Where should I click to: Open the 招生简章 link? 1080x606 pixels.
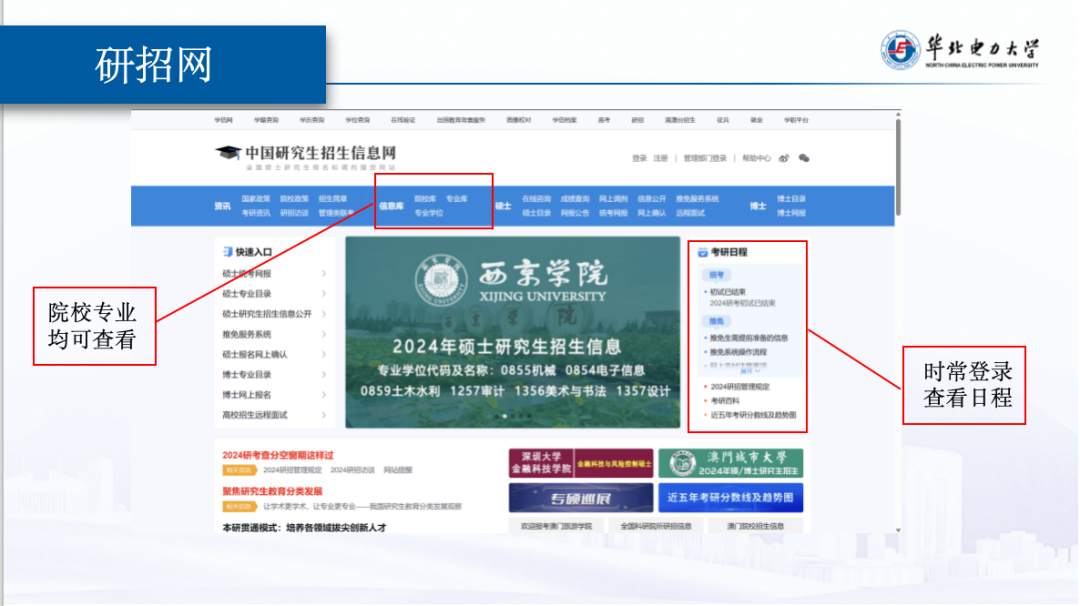tap(333, 199)
